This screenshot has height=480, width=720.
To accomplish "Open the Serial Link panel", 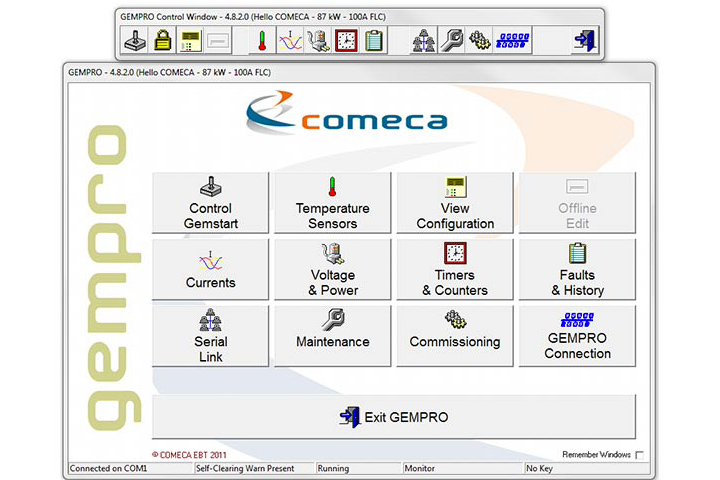I will click(210, 336).
